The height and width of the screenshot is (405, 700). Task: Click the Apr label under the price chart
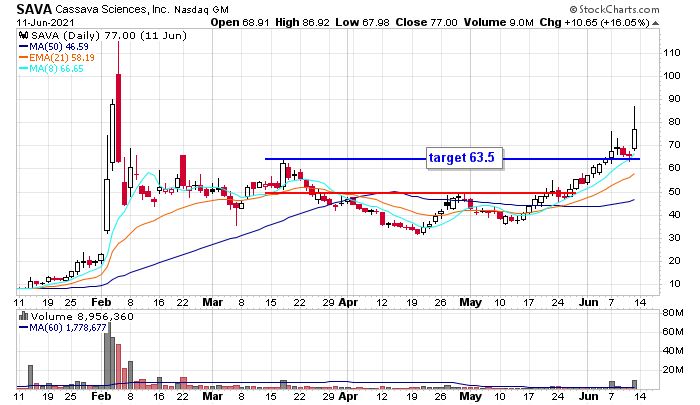(348, 302)
